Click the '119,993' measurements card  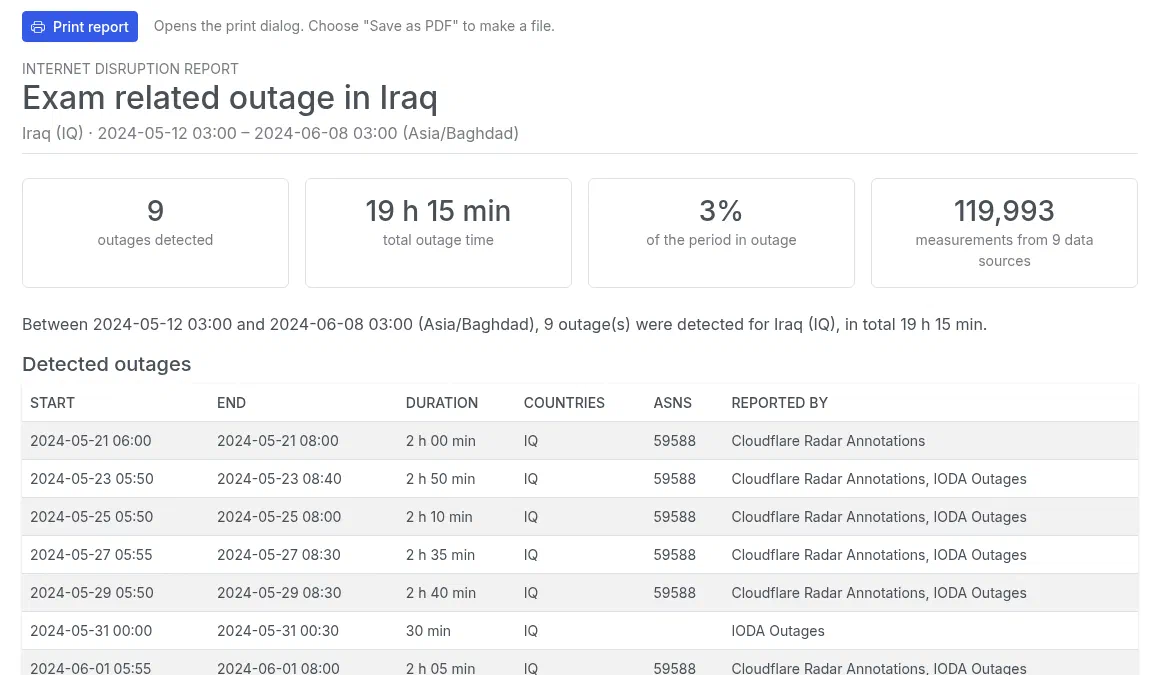[1004, 232]
